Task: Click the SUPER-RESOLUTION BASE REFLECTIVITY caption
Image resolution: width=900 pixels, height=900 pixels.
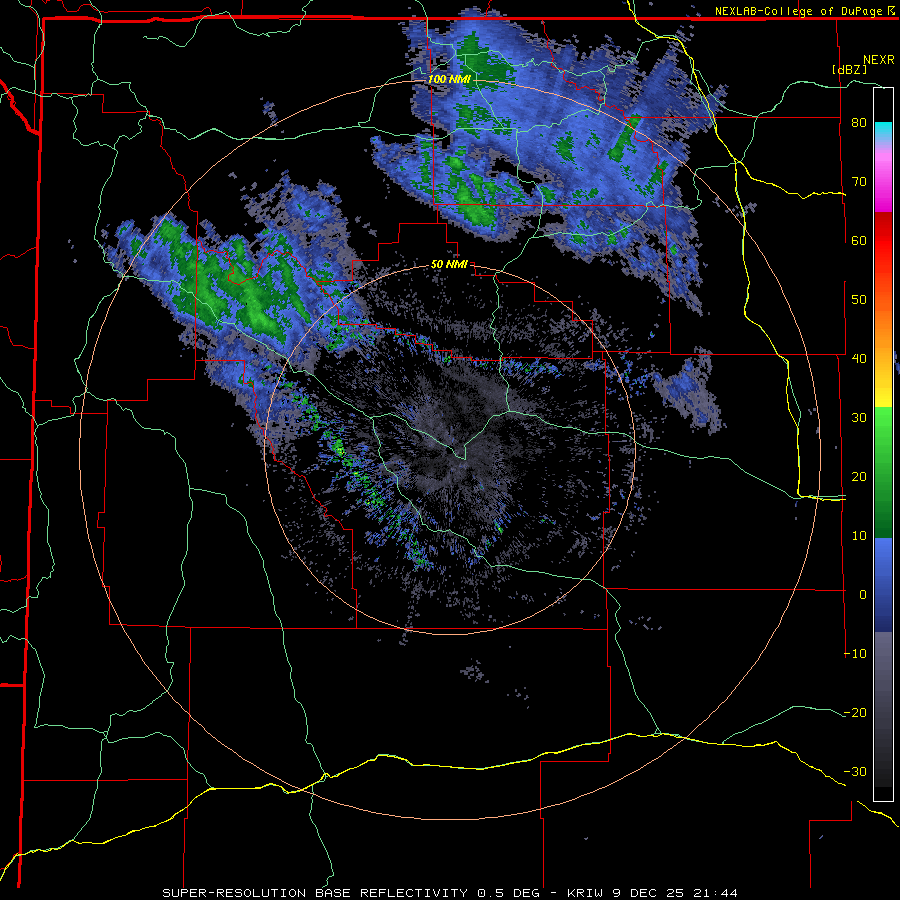Action: (x=315, y=893)
